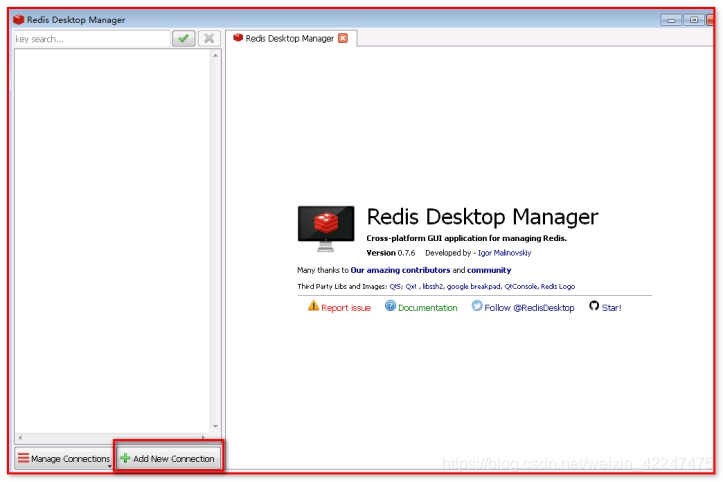Open the Qt5 third party link

396,286
